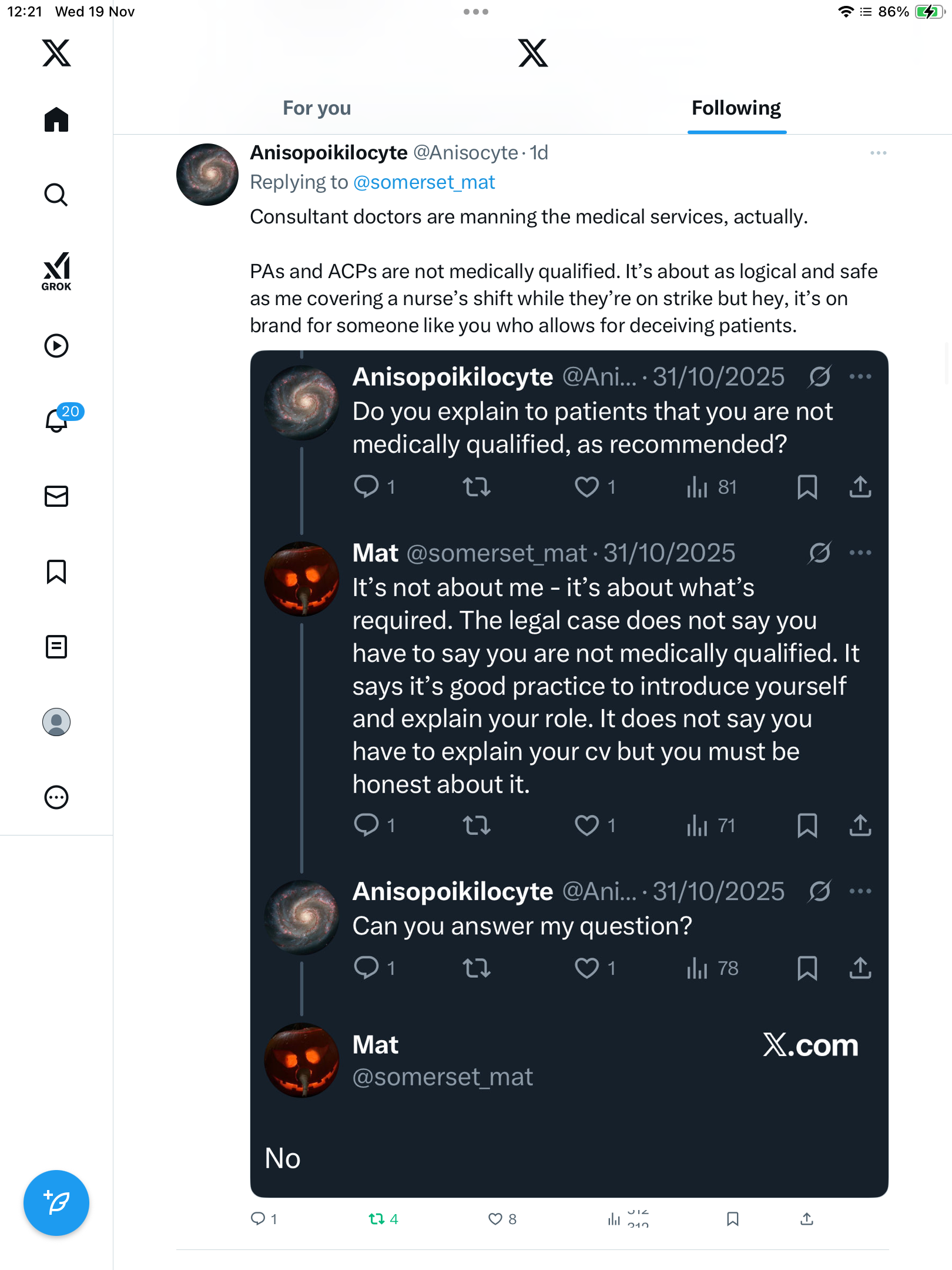Viewport: 952px width, 1270px height.
Task: Toggle the repost button showing 4
Action: point(377,1219)
